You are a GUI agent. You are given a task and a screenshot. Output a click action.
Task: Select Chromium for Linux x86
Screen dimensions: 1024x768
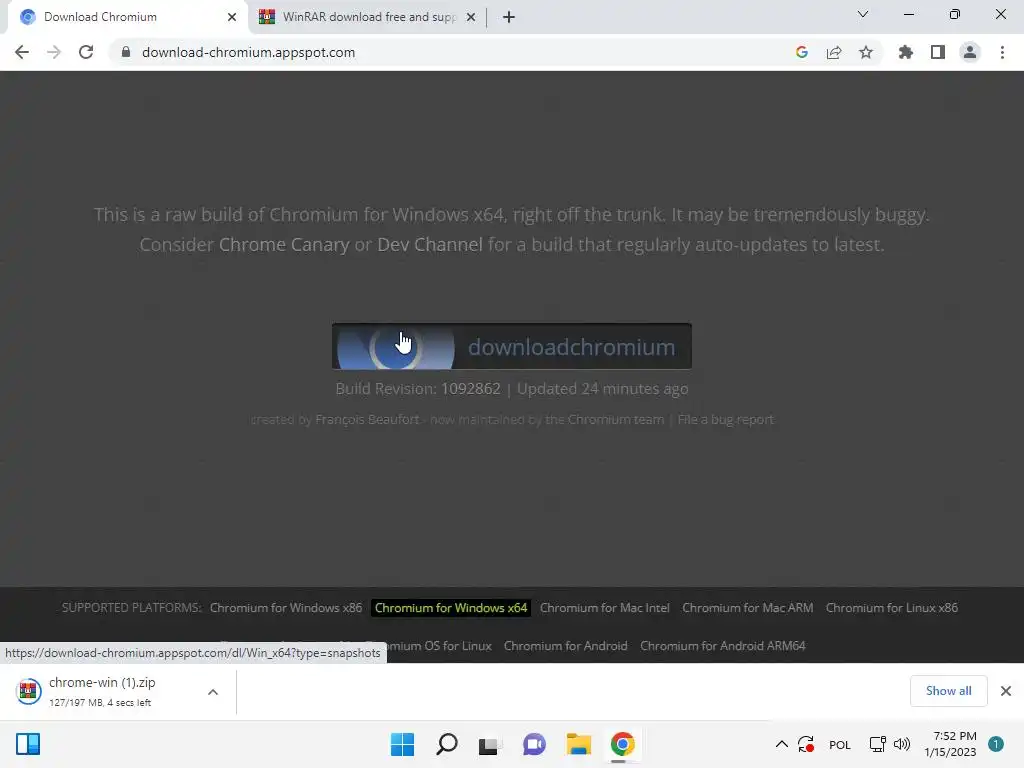pyautogui.click(x=891, y=608)
